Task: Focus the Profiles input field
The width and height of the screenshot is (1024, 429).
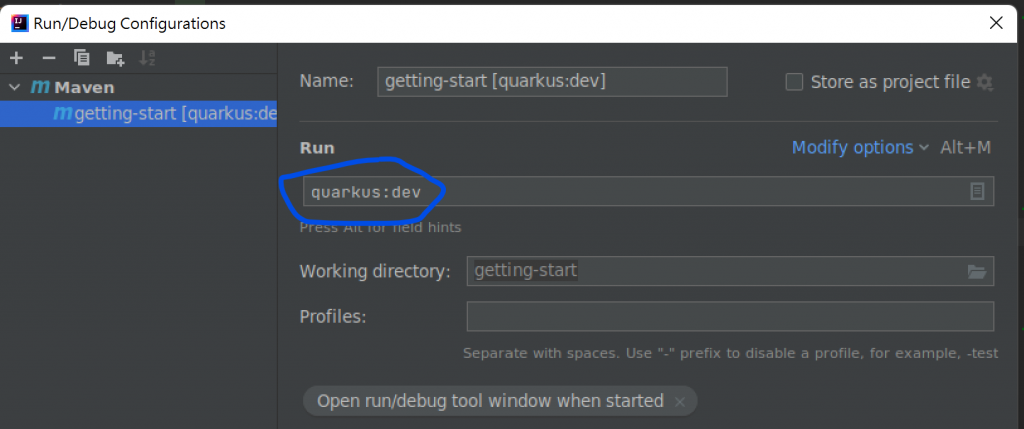Action: click(730, 317)
